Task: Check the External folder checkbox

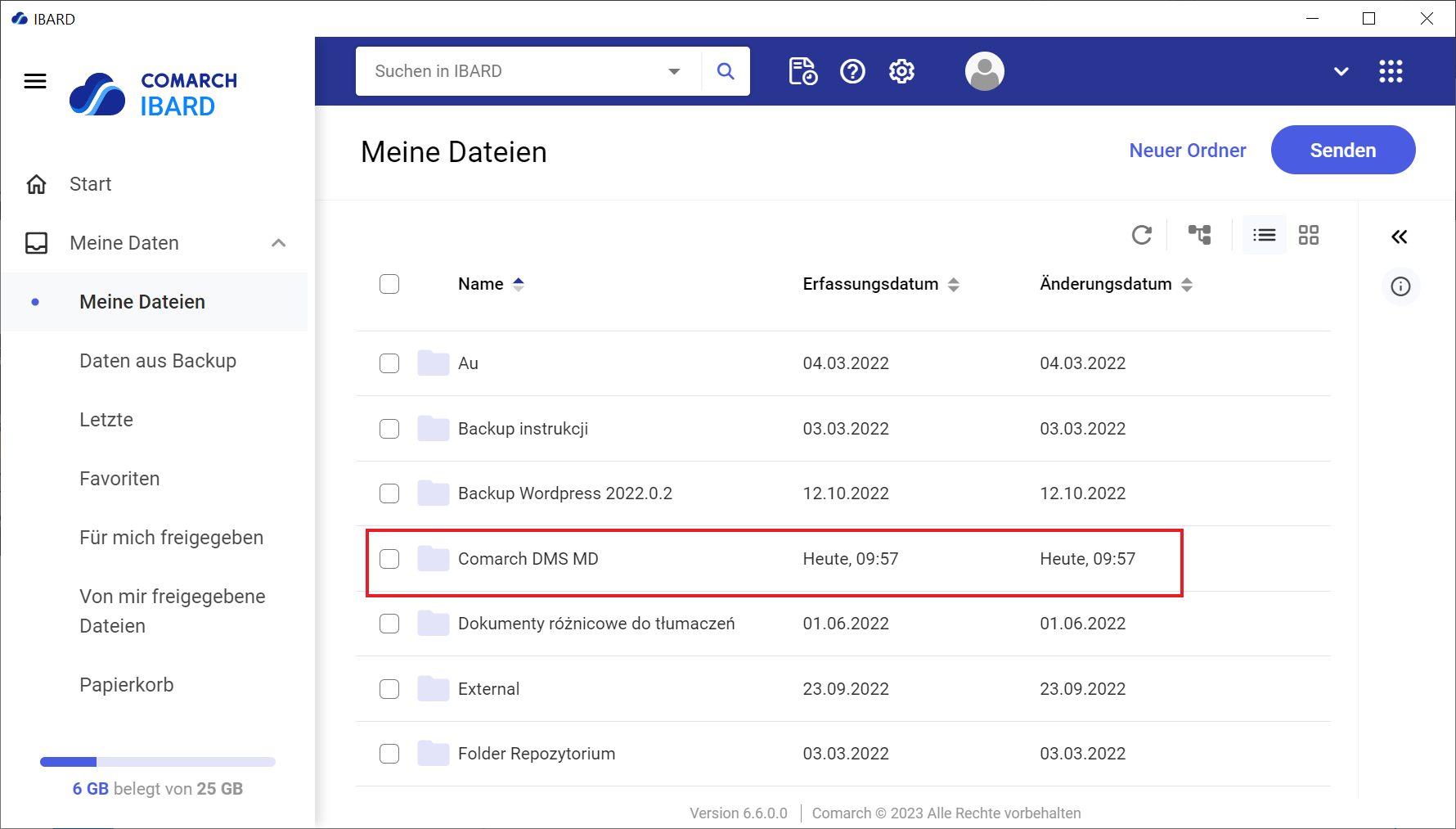Action: tap(389, 689)
